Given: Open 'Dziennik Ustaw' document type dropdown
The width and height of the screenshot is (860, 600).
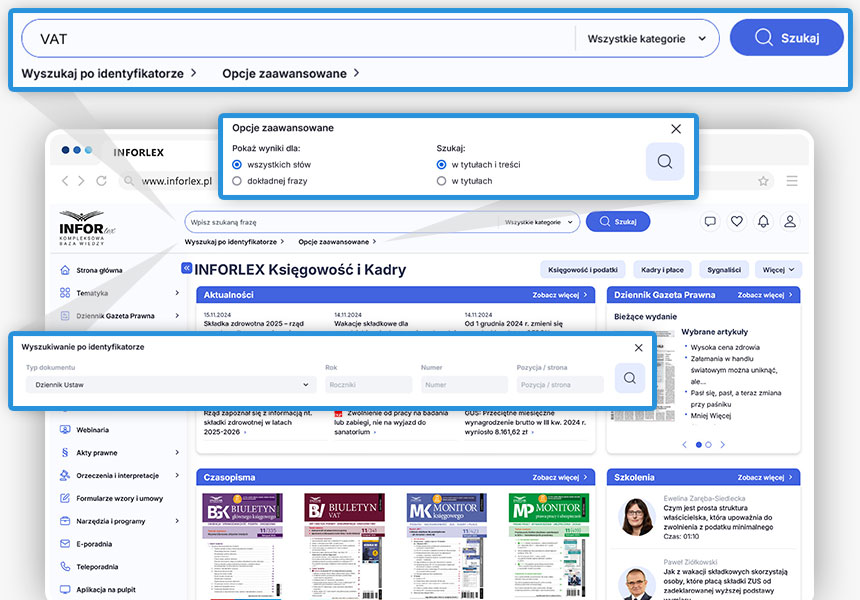Looking at the screenshot, I should click(169, 384).
